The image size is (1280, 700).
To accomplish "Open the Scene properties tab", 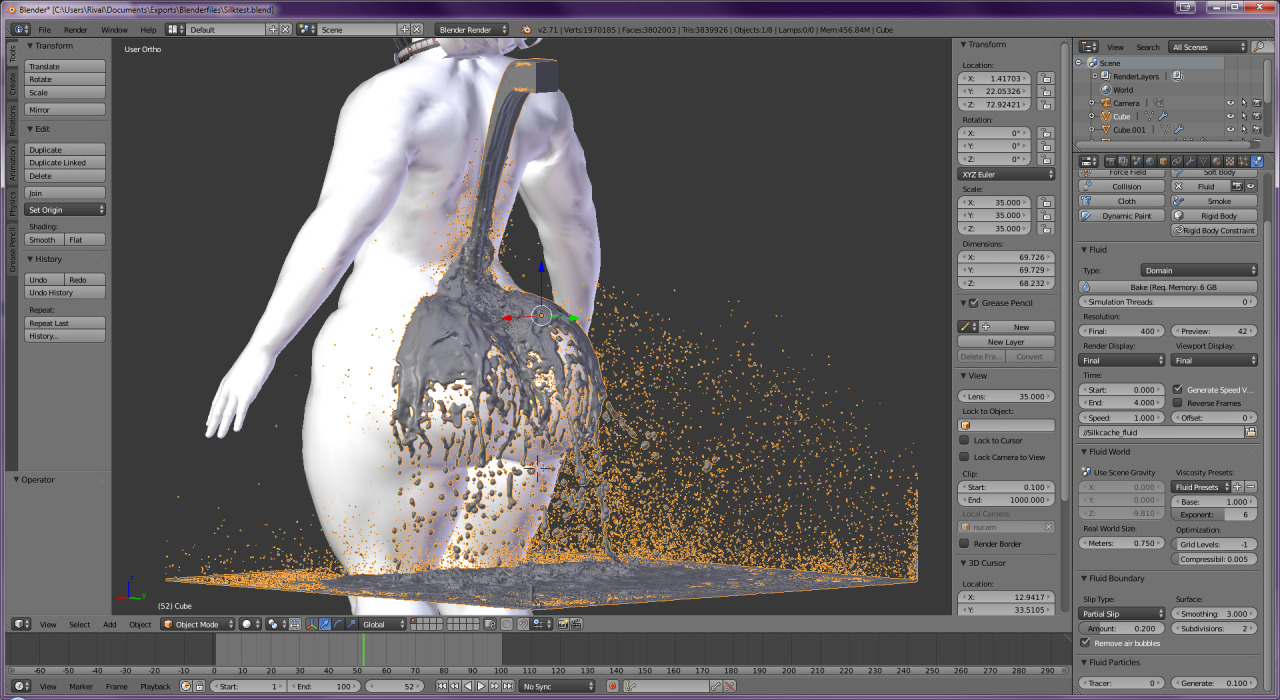I will (x=1136, y=161).
